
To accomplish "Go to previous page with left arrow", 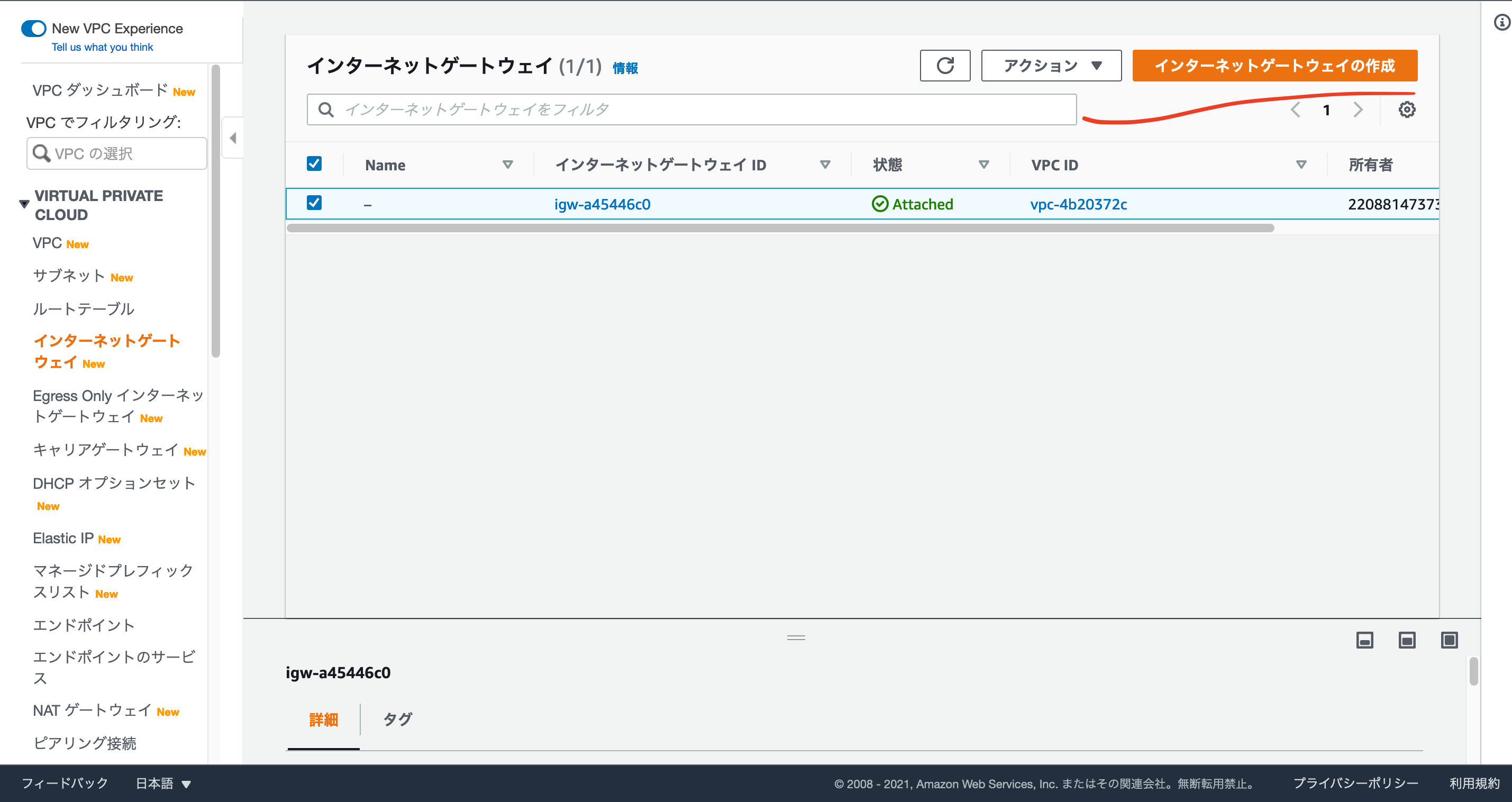I will tap(1296, 109).
